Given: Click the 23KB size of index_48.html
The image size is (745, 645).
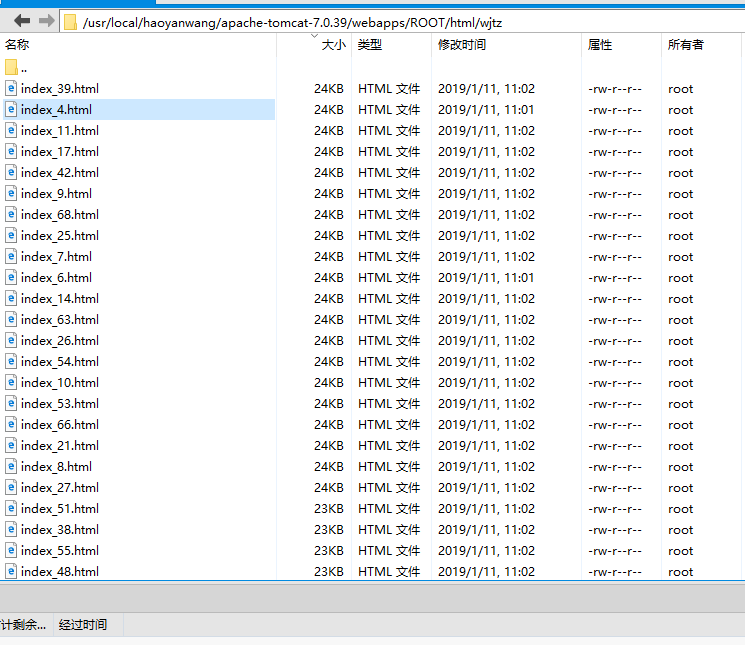Looking at the screenshot, I should pos(329,572).
